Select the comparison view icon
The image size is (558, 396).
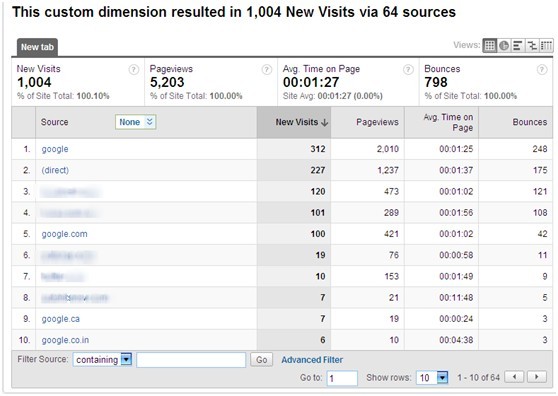(x=532, y=46)
